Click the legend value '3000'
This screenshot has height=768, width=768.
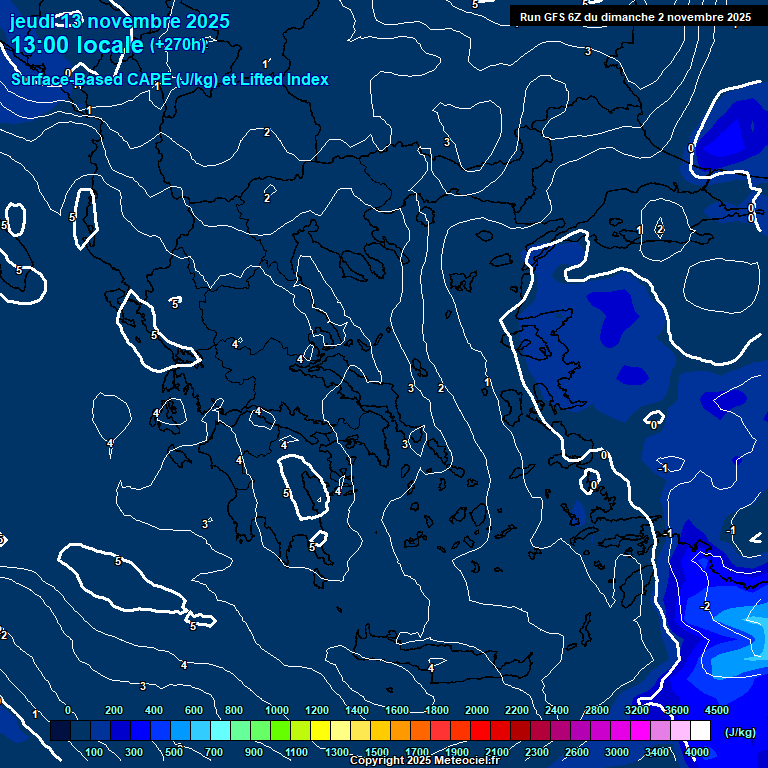(x=617, y=752)
